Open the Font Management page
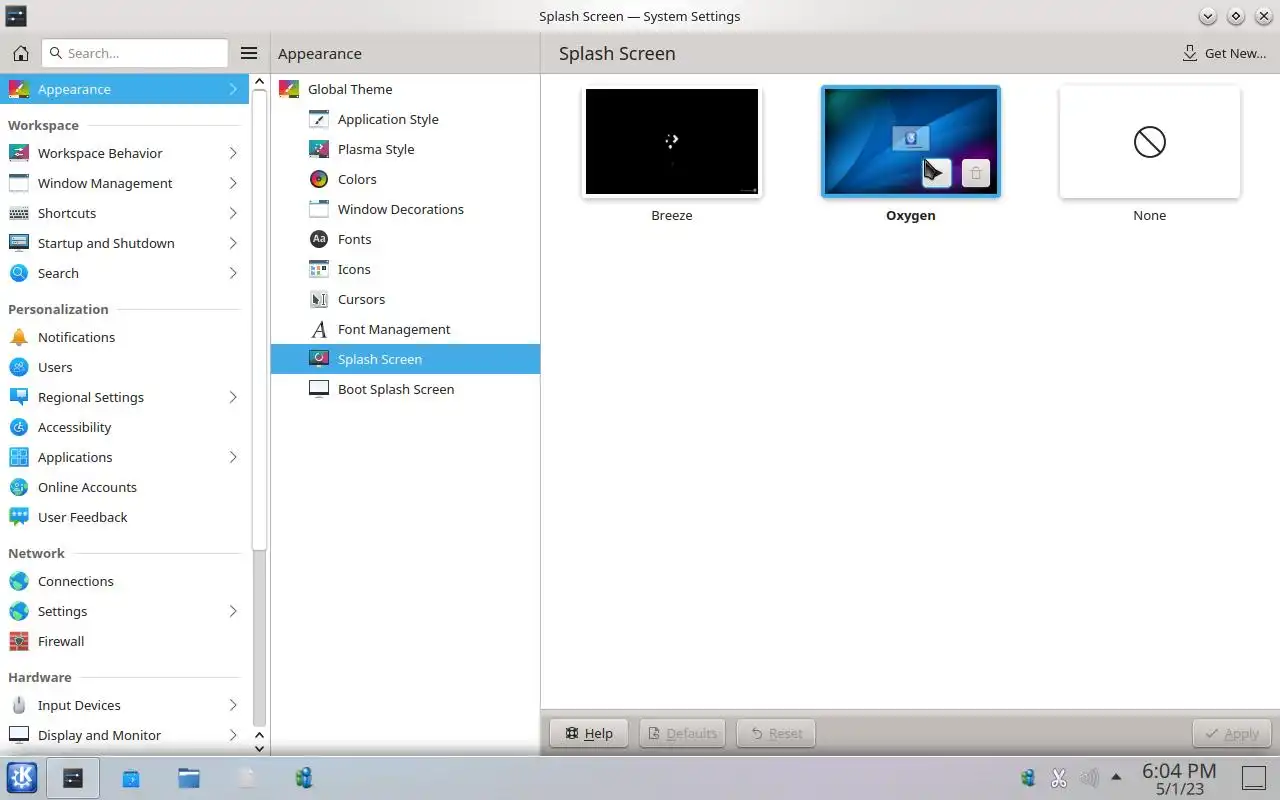The width and height of the screenshot is (1280, 800). (x=405, y=329)
